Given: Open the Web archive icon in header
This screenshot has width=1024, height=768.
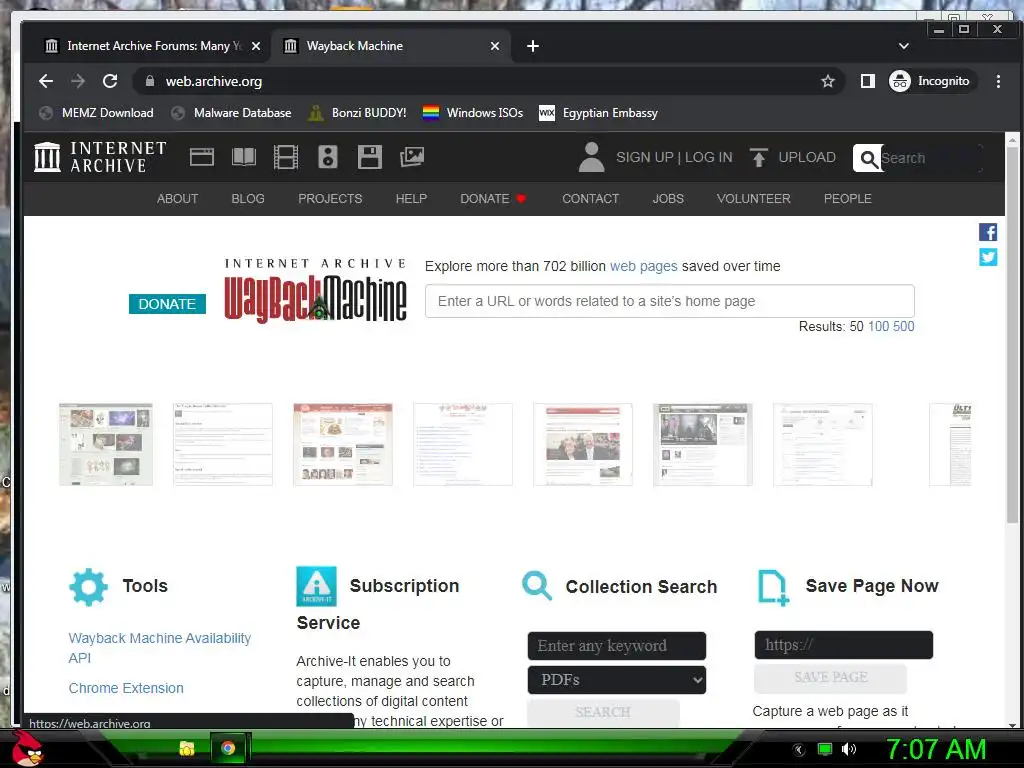Looking at the screenshot, I should tap(202, 157).
